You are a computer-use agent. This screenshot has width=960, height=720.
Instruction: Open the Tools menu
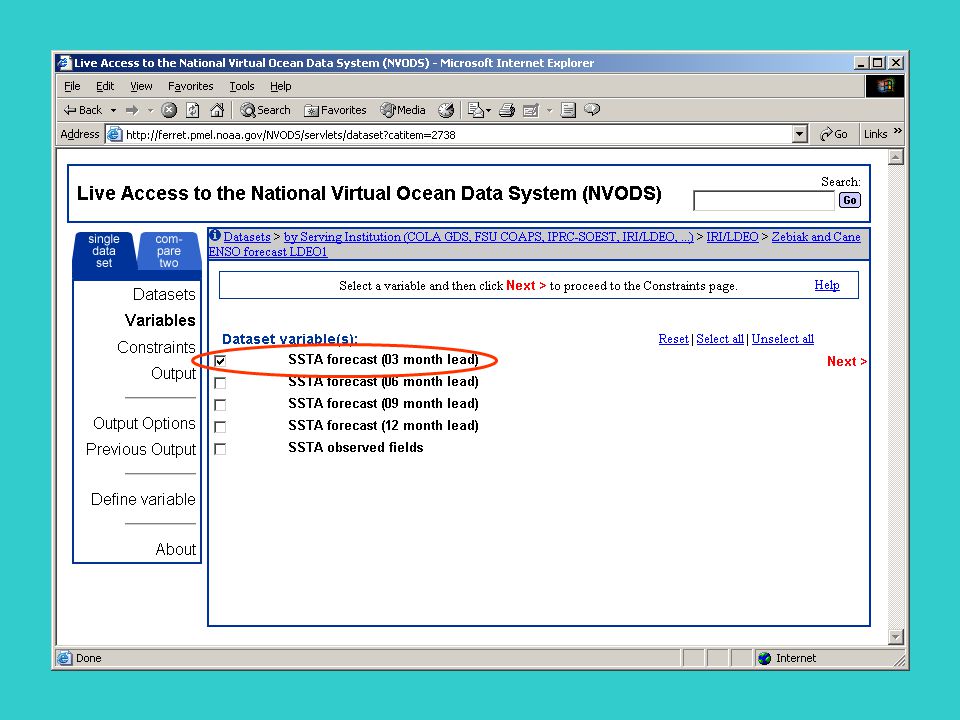242,86
